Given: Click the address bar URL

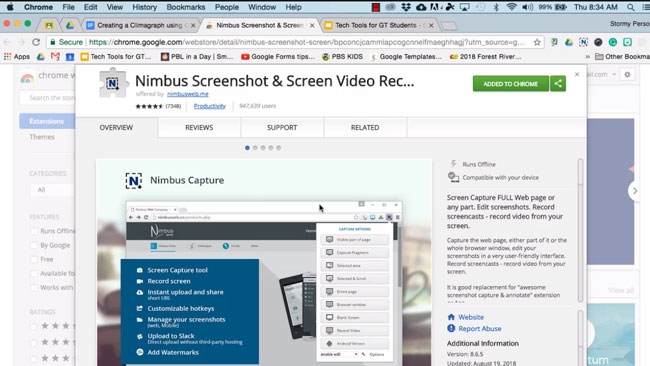Looking at the screenshot, I should (x=307, y=42).
